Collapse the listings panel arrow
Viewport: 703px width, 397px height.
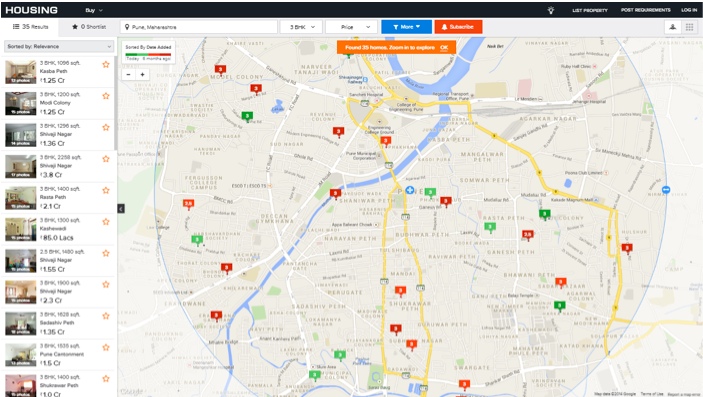point(121,209)
